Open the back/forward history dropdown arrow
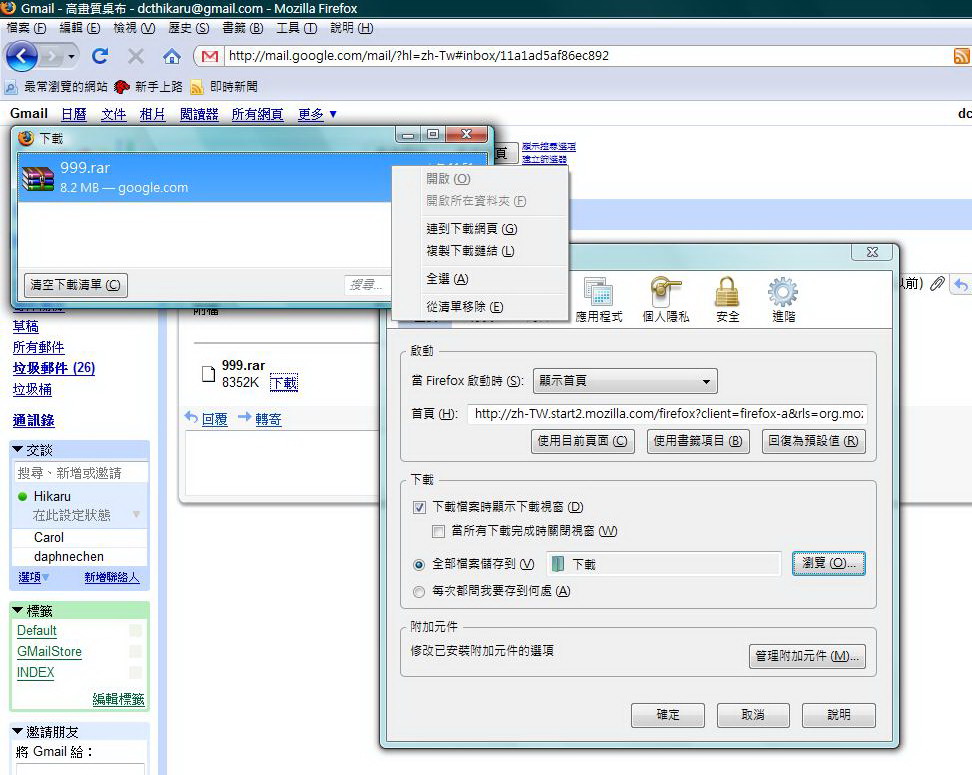The height and width of the screenshot is (775, 972). 72,57
